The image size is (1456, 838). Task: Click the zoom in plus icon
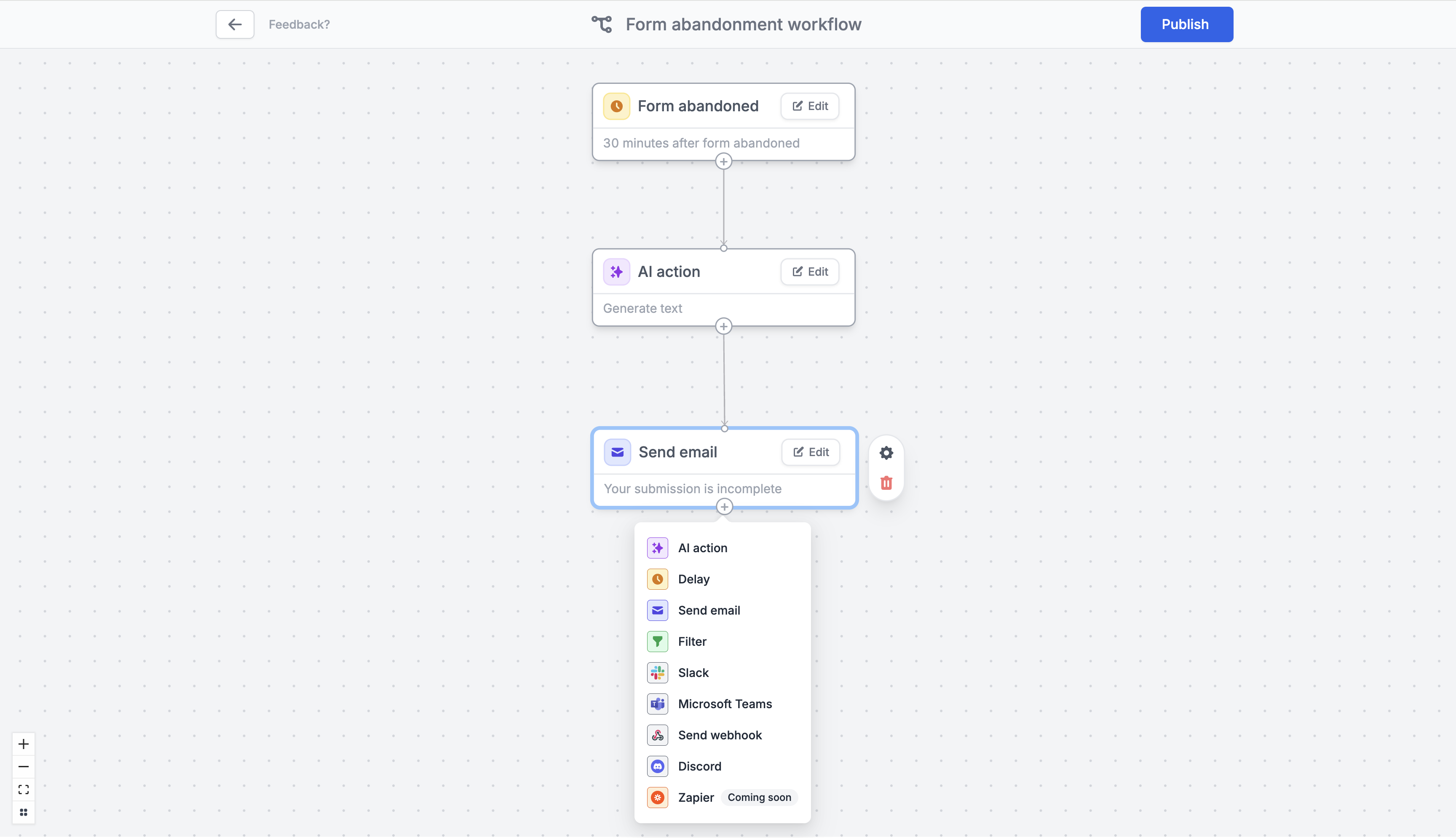click(24, 744)
